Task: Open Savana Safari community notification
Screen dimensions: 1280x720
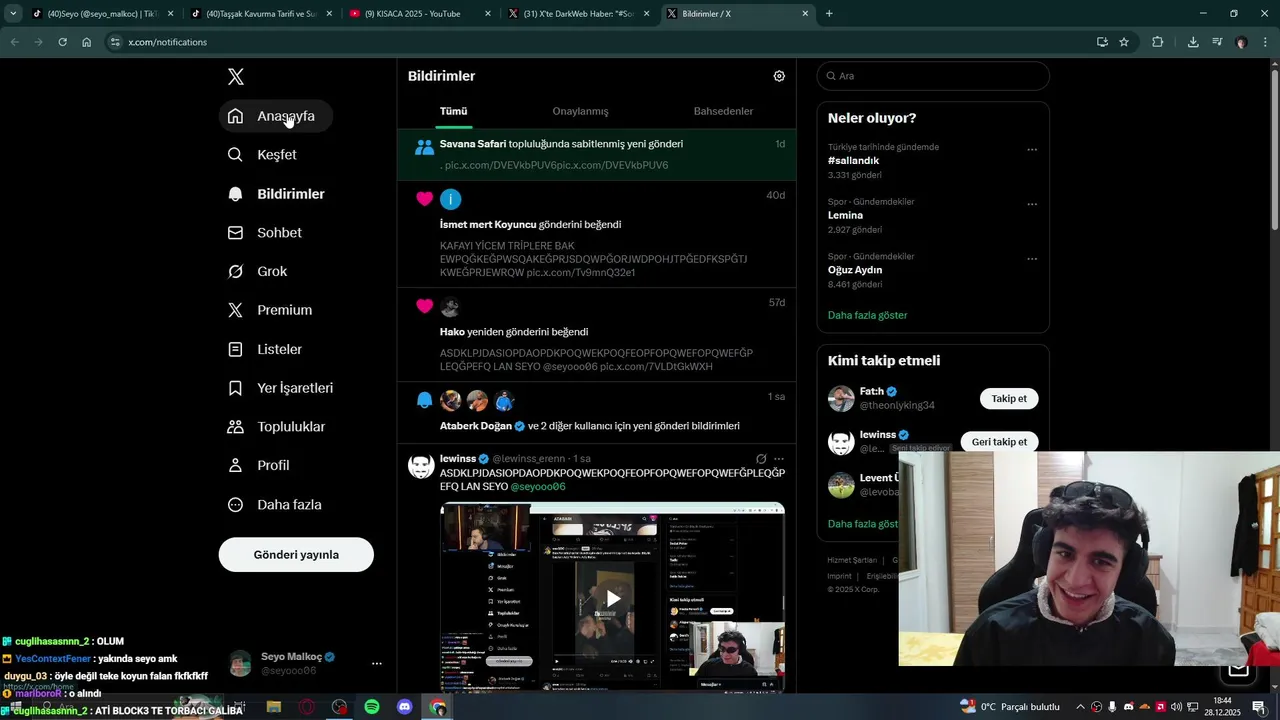Action: pos(597,154)
